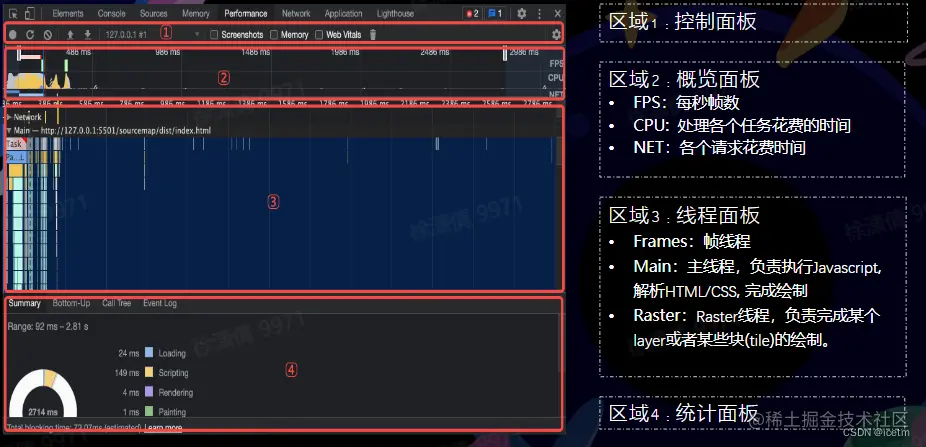Switch to the Elements tab

click(68, 13)
